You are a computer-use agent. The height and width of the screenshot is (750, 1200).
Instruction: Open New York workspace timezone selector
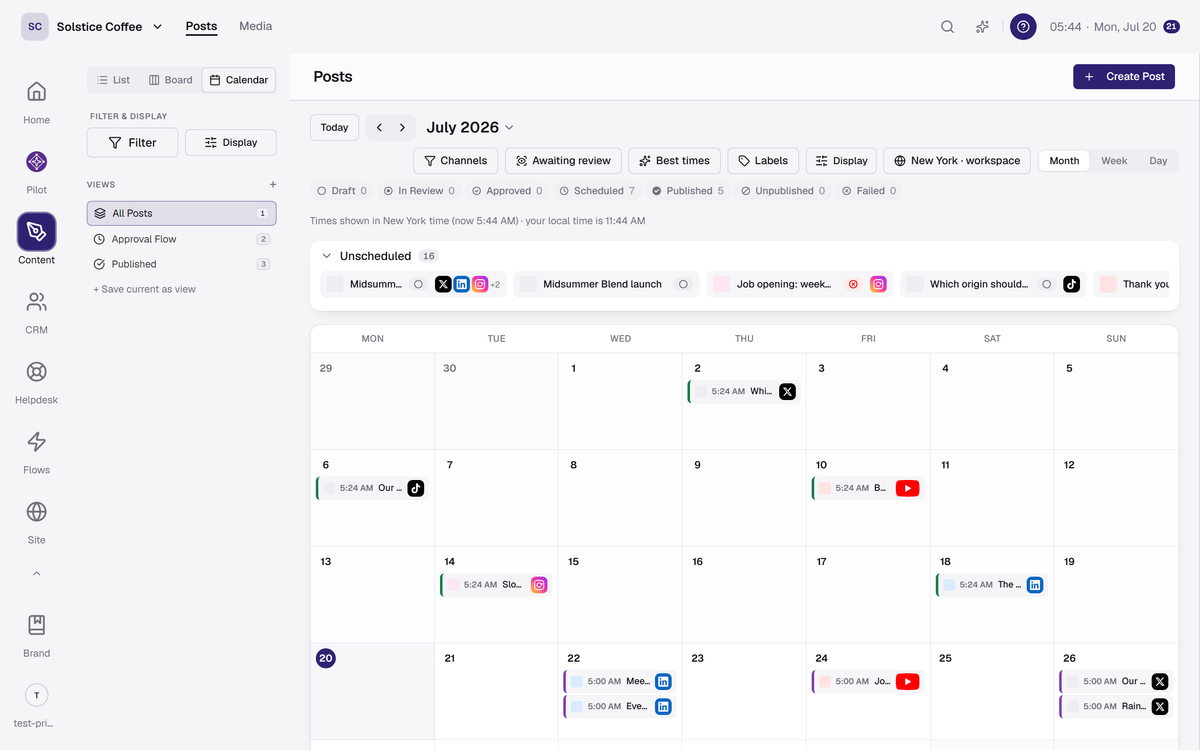point(957,160)
